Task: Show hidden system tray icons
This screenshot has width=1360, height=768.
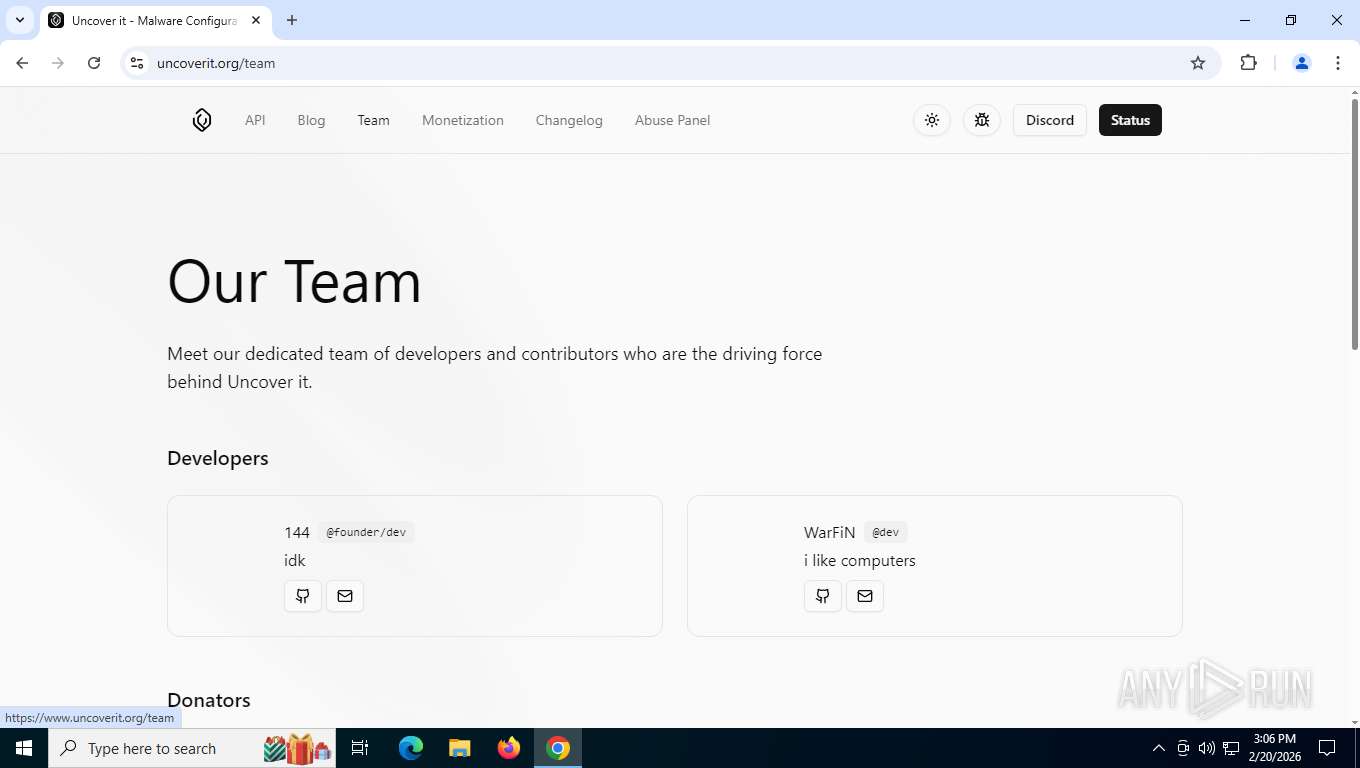Action: pos(1159,748)
